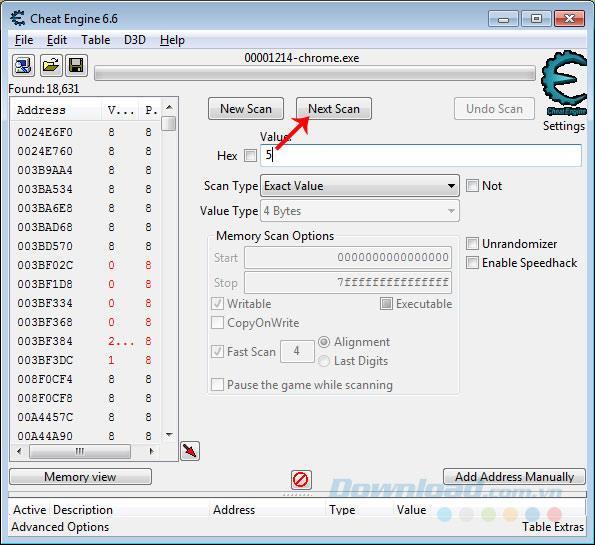Click the Cheat Engine title bar icon
This screenshot has height=545, width=595.
click(x=17, y=19)
